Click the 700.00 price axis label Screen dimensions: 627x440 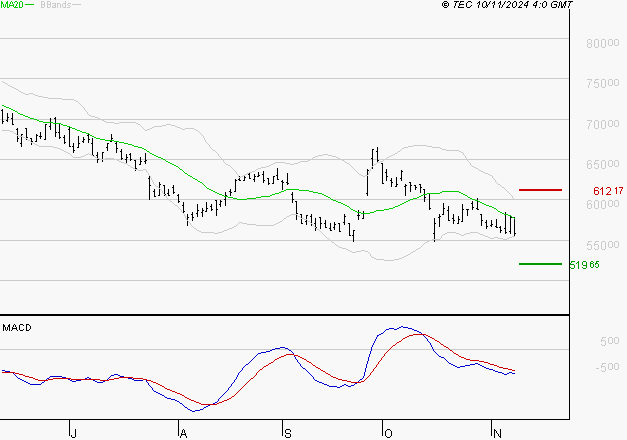603,124
